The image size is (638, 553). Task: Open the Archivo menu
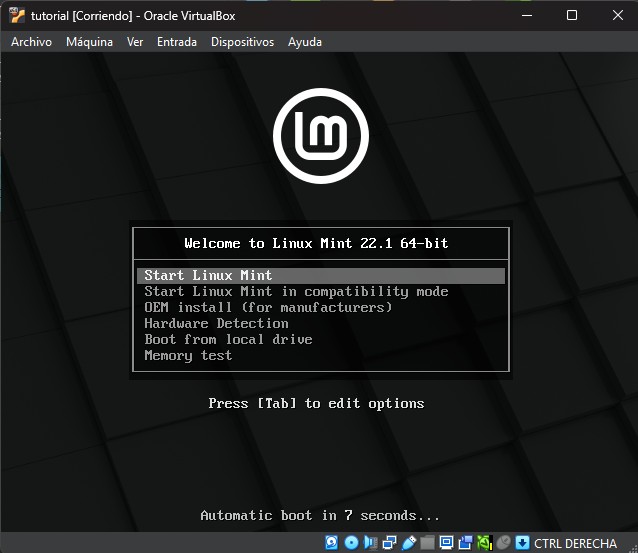[31, 42]
